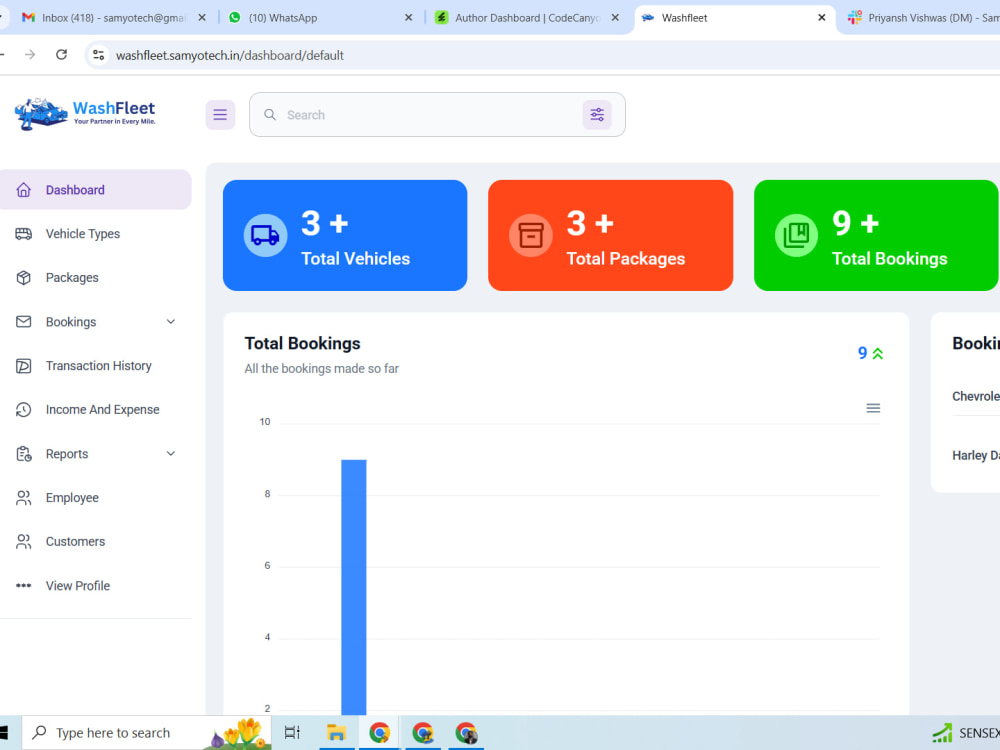Screen dimensions: 1000x750
Task: Open Income And Expense menu item
Action: pyautogui.click(x=96, y=410)
